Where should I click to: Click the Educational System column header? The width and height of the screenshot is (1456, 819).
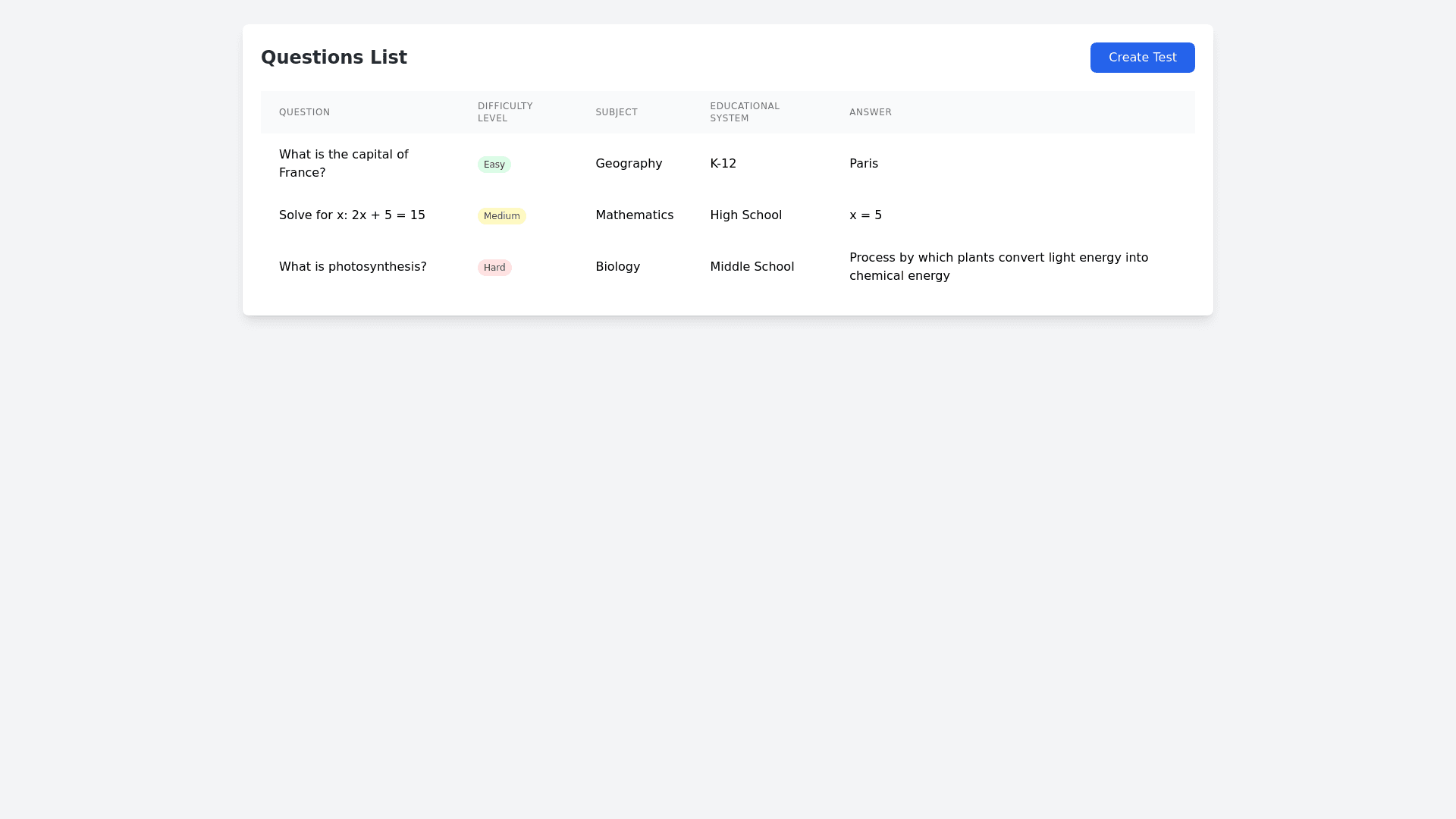pyautogui.click(x=744, y=112)
